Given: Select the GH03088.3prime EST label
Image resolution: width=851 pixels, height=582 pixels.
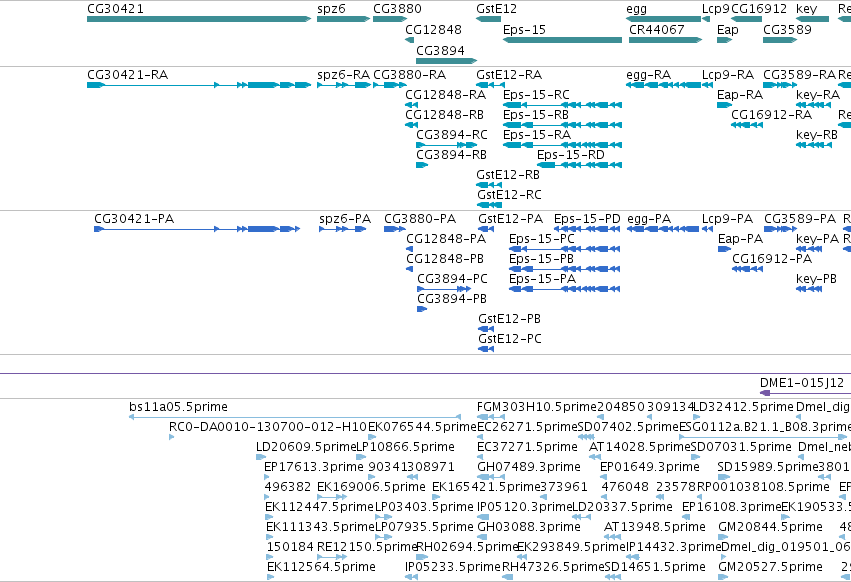Looking at the screenshot, I should [x=529, y=527].
